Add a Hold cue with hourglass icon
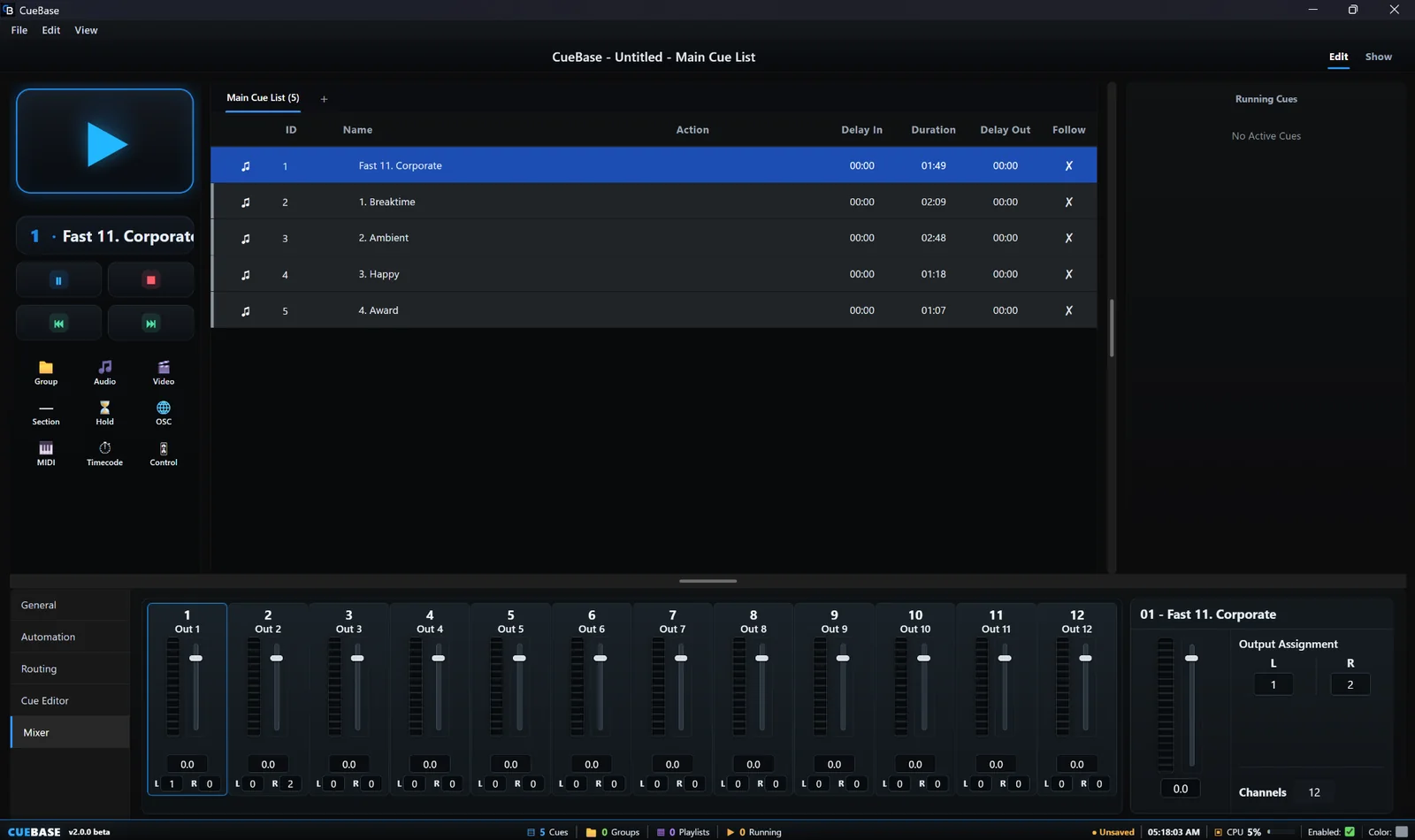The image size is (1415, 840). 104,413
